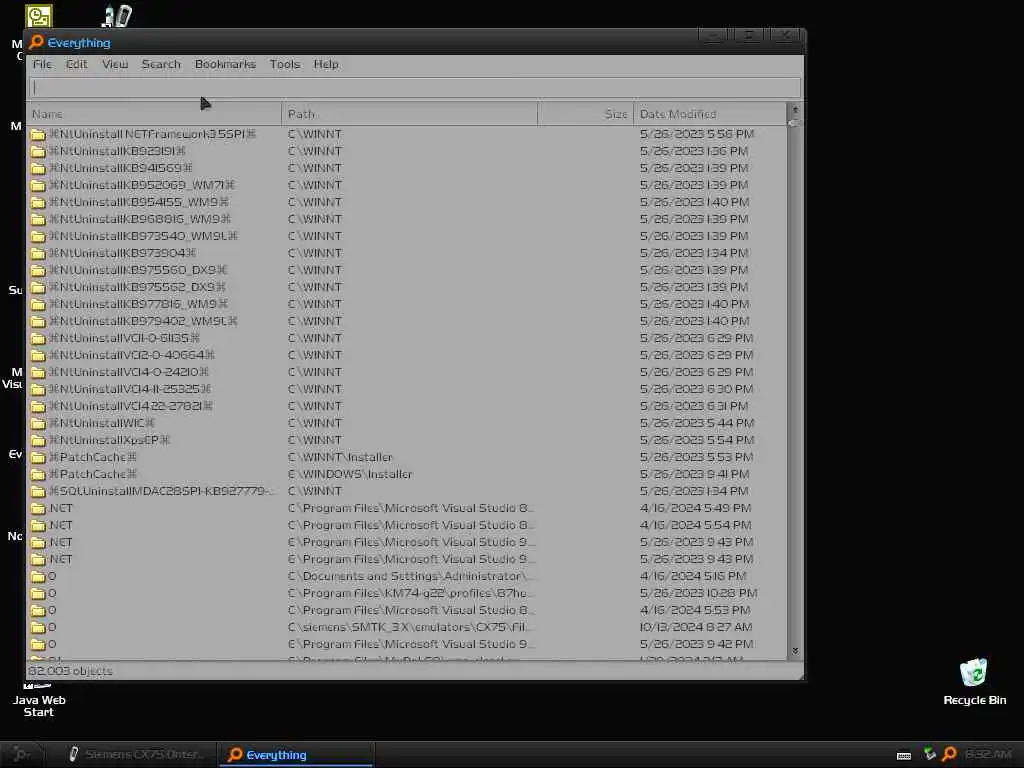
Task: Click folder icon of $NtUninstall.NETFramework3.5SP1$
Action: click(x=38, y=134)
